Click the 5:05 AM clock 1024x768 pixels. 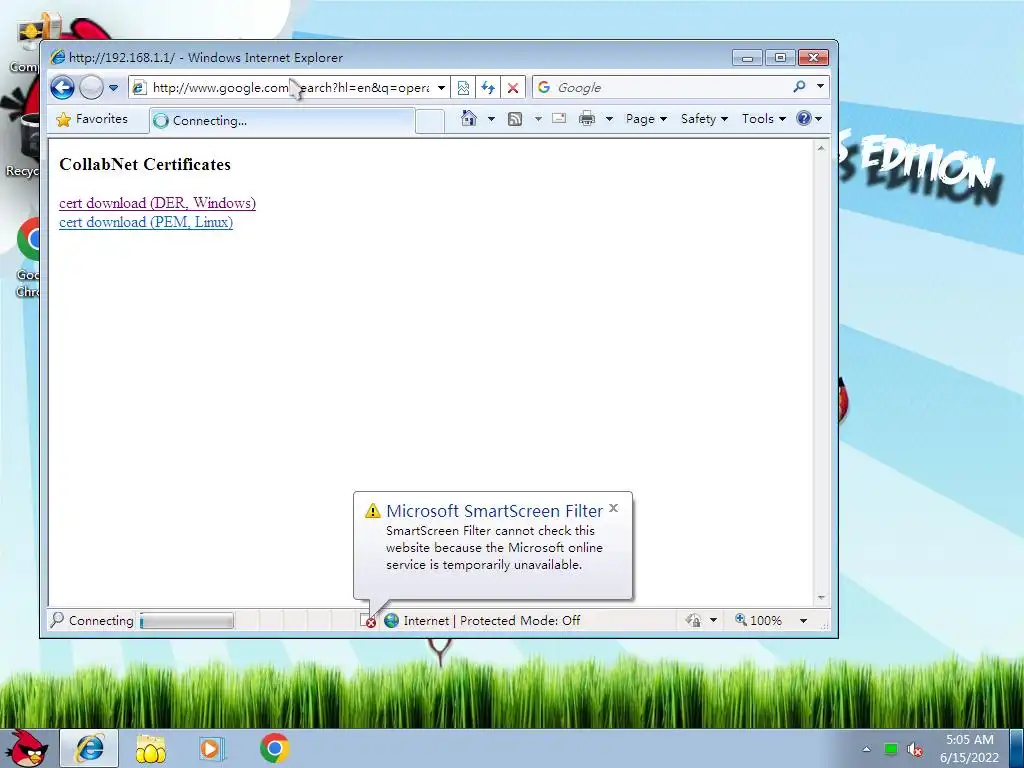click(970, 740)
